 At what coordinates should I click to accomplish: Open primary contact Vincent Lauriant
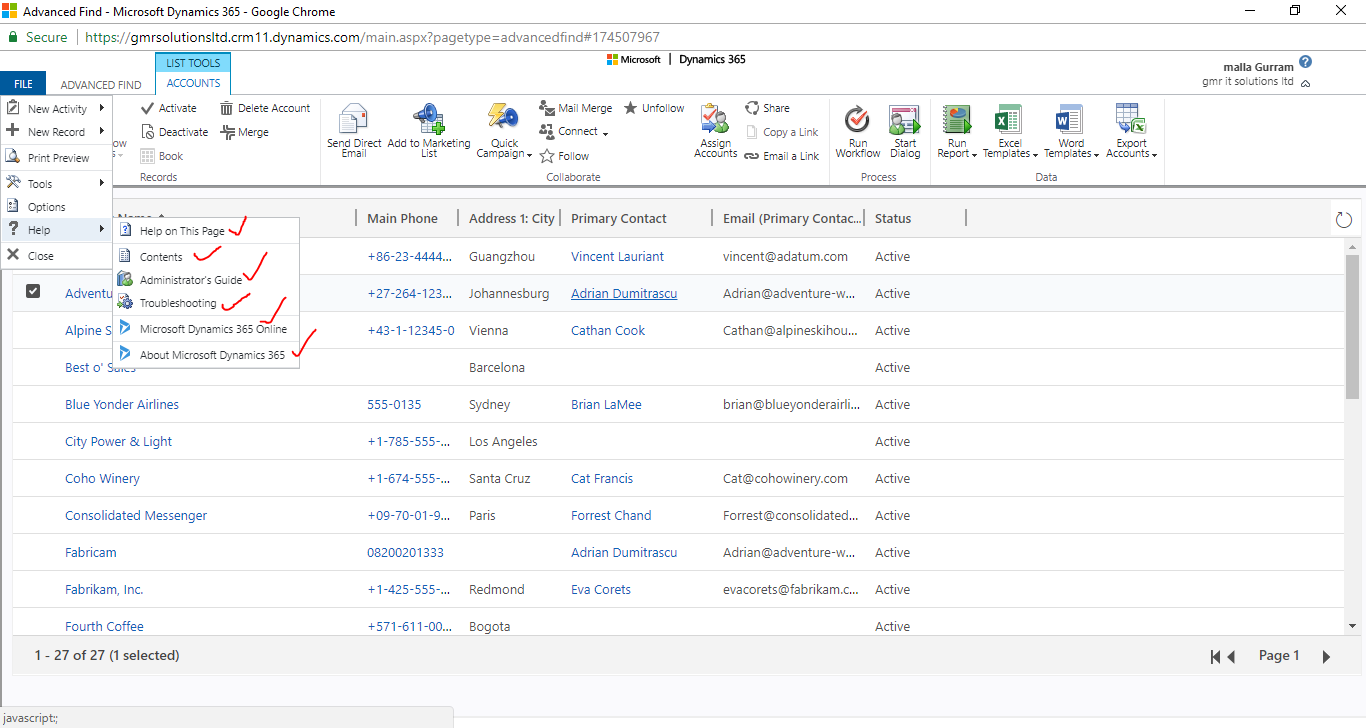point(617,257)
